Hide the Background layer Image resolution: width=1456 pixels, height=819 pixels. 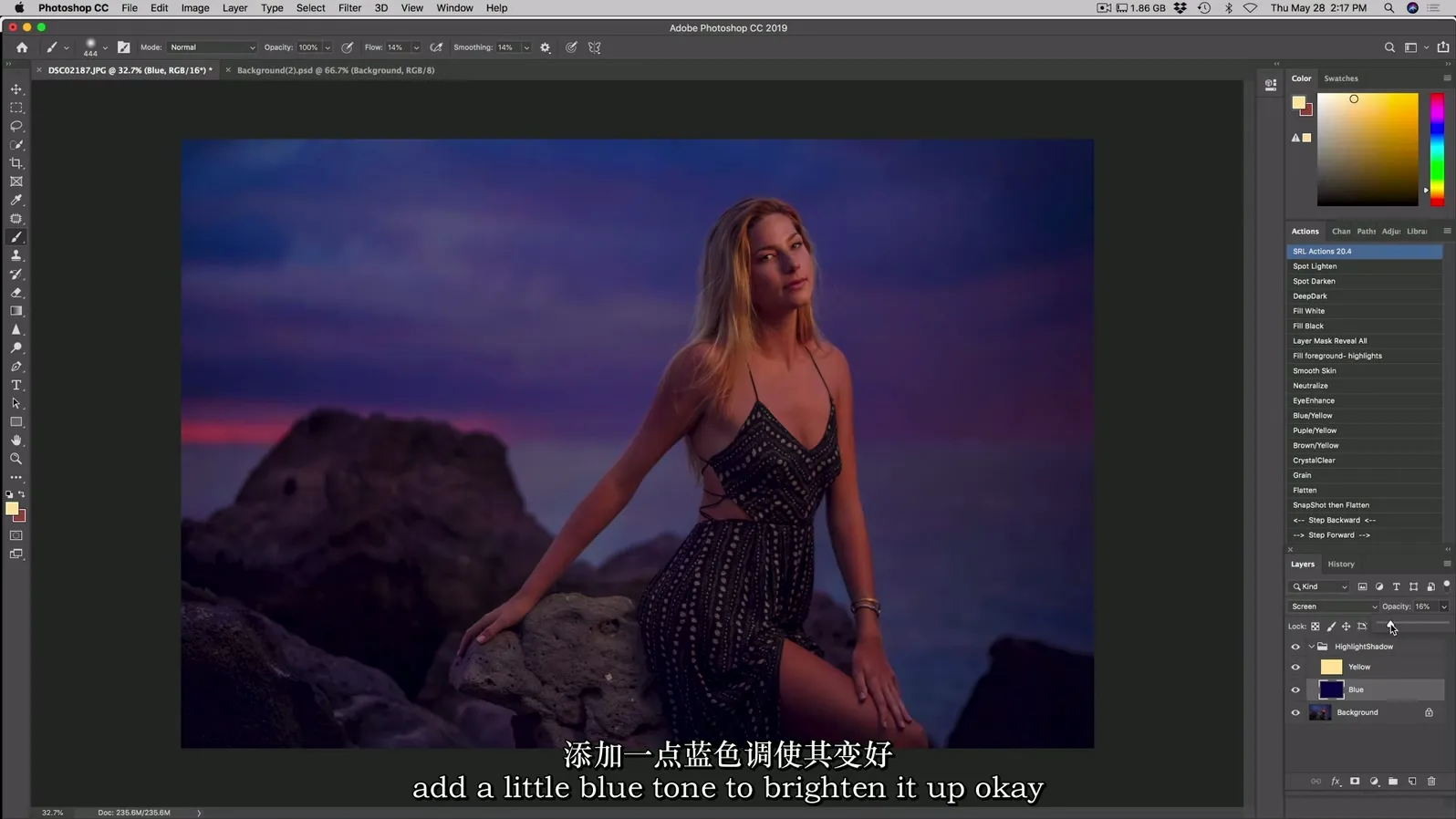coord(1295,713)
